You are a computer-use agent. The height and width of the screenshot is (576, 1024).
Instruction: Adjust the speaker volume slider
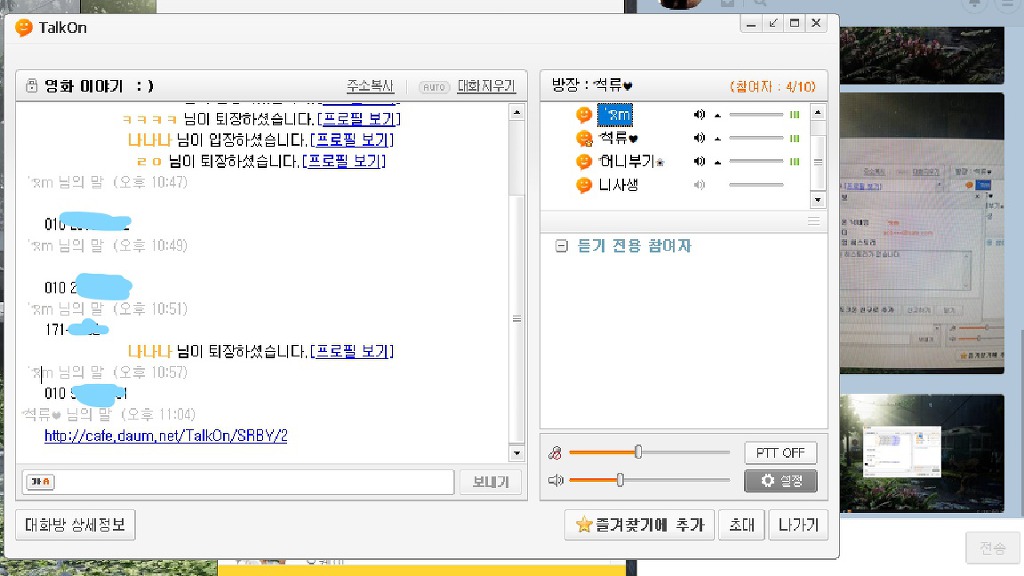coord(649,481)
